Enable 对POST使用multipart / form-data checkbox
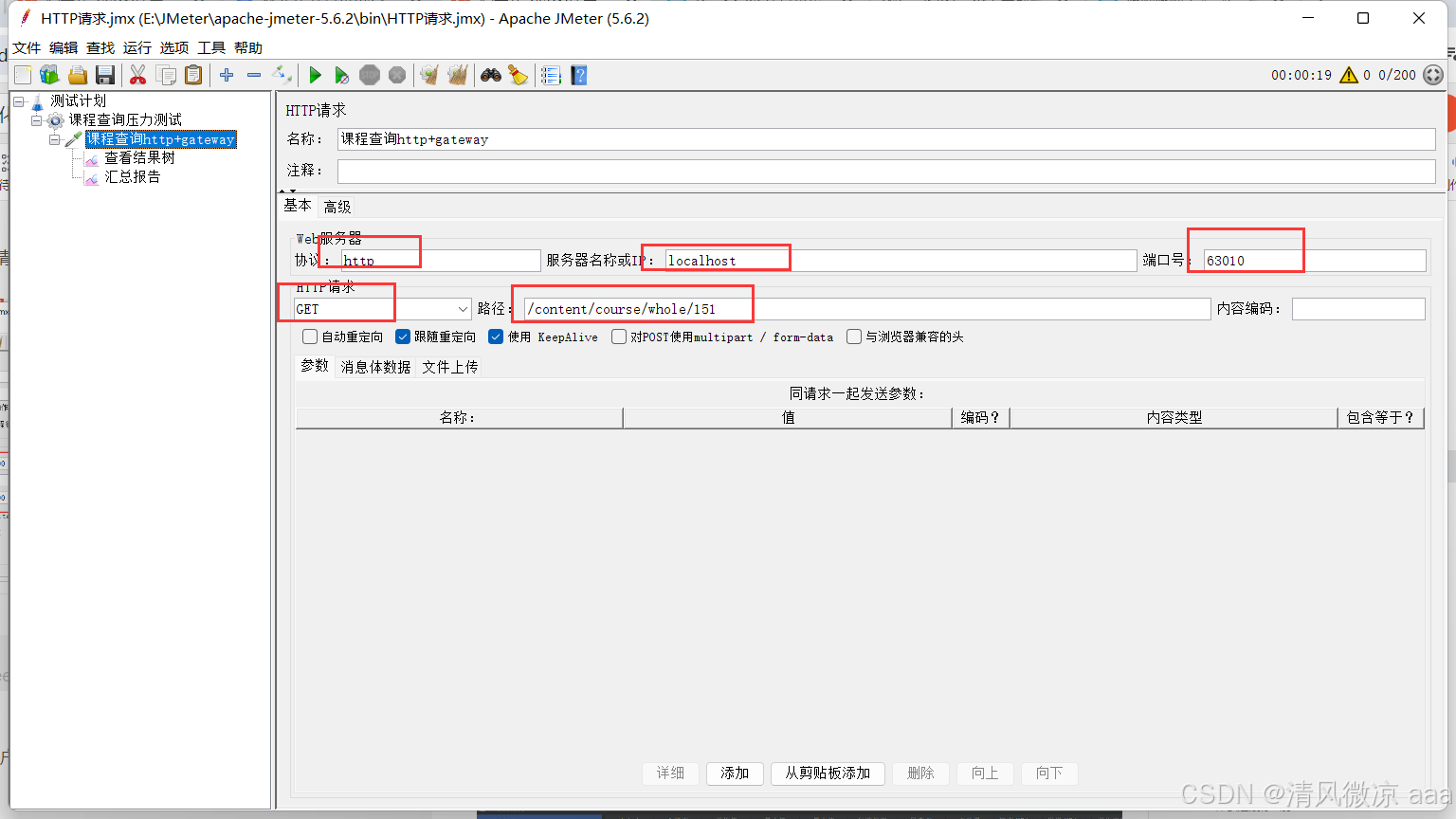 point(619,337)
